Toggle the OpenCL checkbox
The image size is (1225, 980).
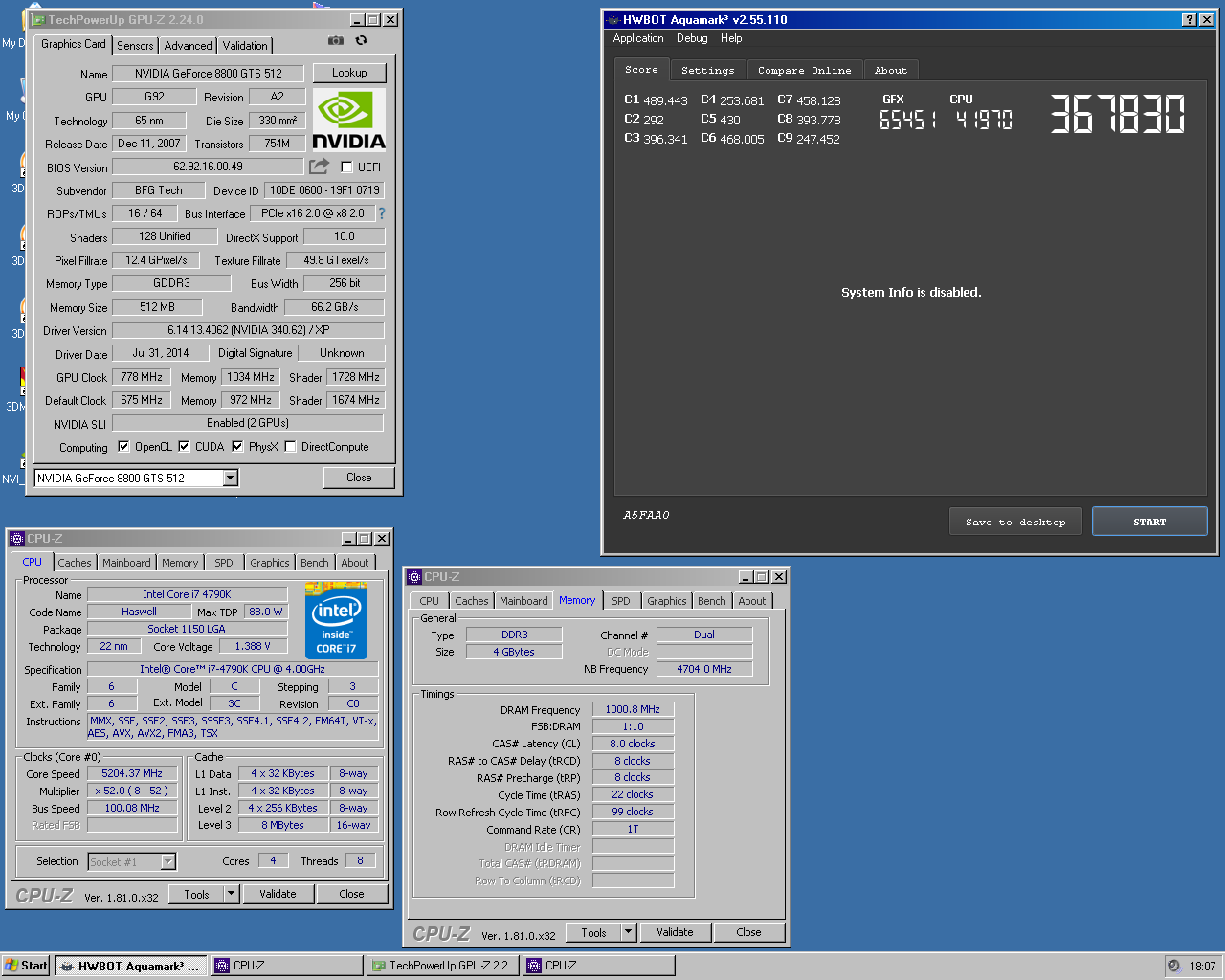click(x=123, y=446)
